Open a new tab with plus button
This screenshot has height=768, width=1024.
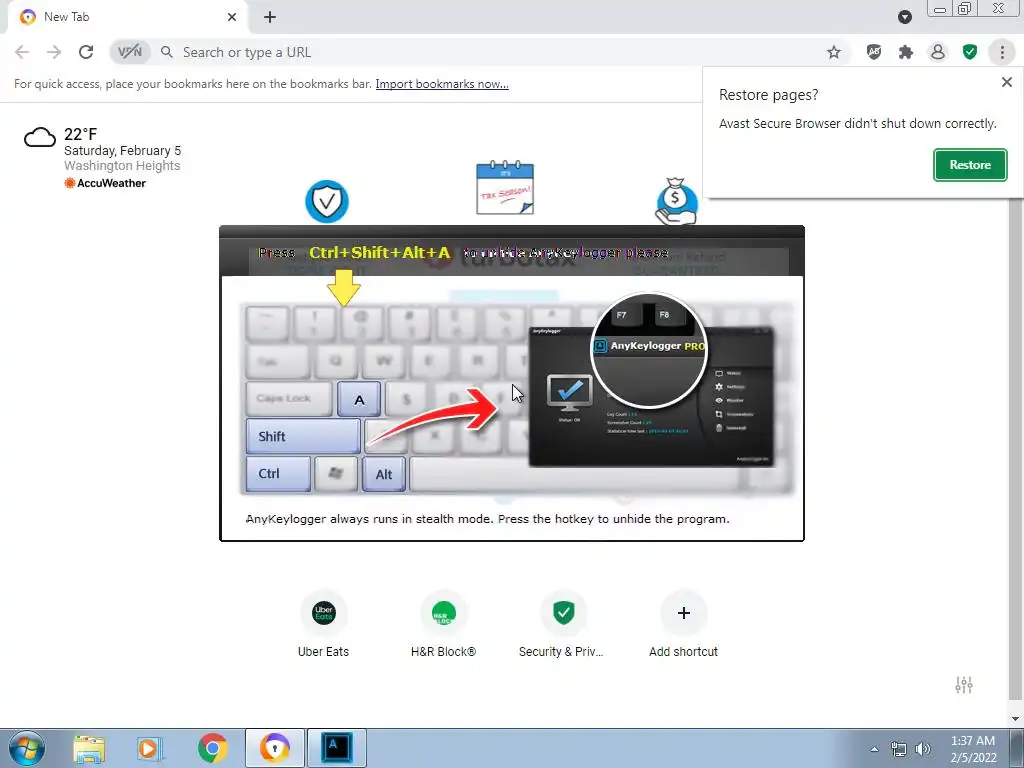[270, 17]
